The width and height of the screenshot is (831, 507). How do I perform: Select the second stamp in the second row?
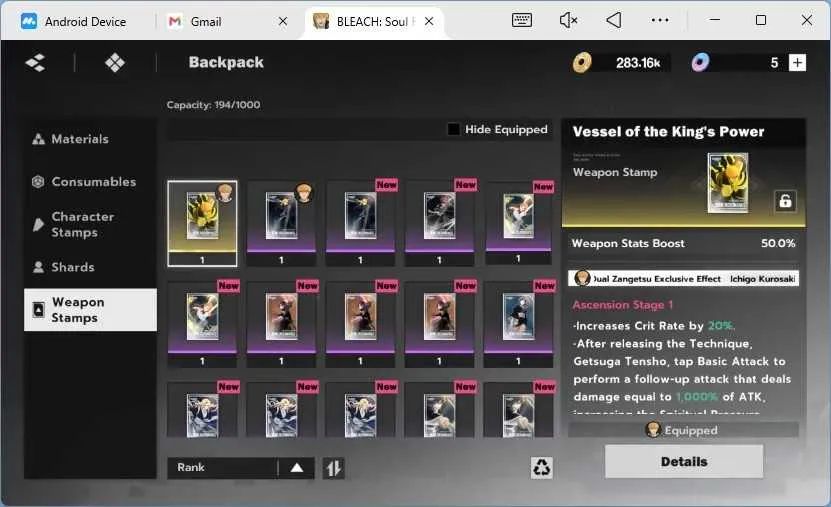[281, 324]
